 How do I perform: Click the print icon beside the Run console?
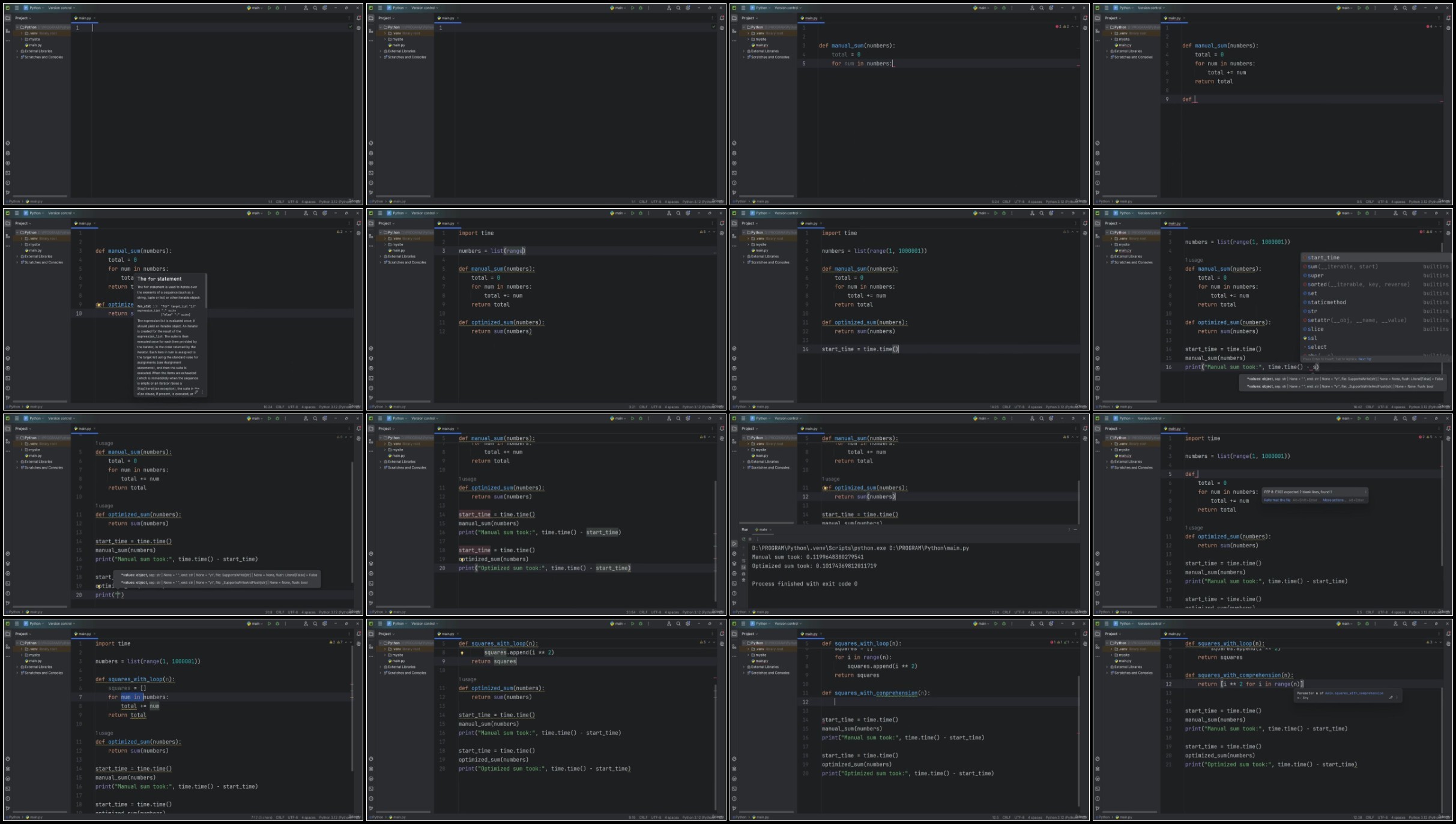tap(743, 574)
